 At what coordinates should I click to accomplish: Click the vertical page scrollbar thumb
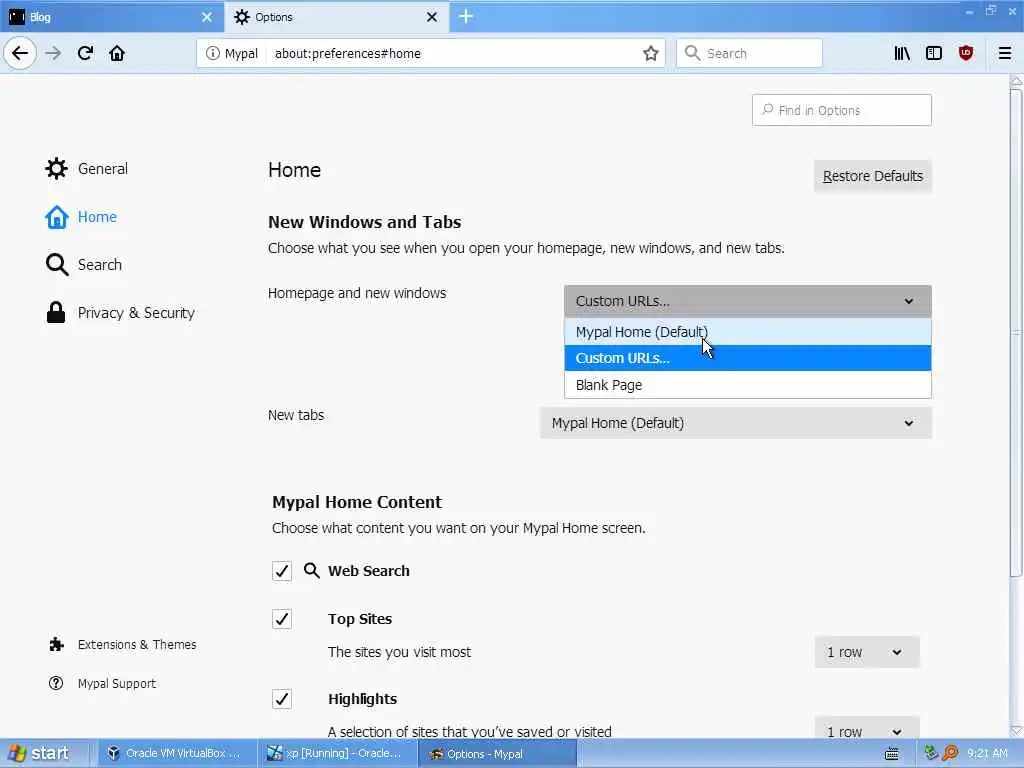click(1016, 333)
